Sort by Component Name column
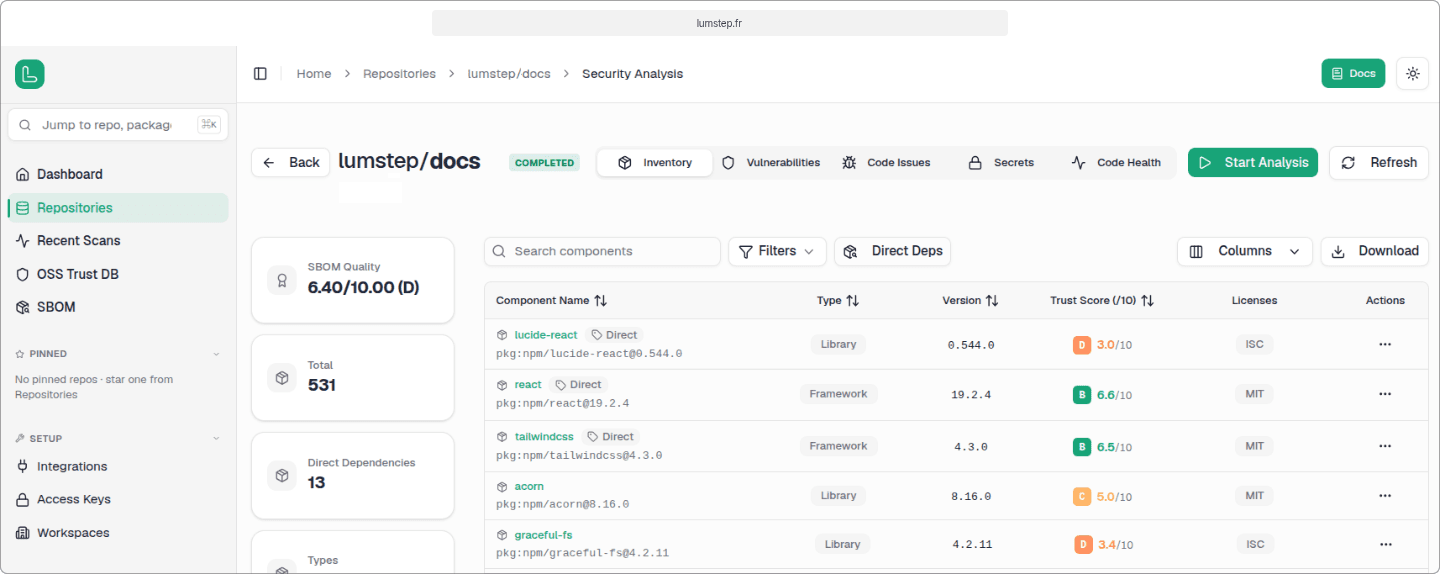Screen dimensions: 1440x574 (551, 300)
